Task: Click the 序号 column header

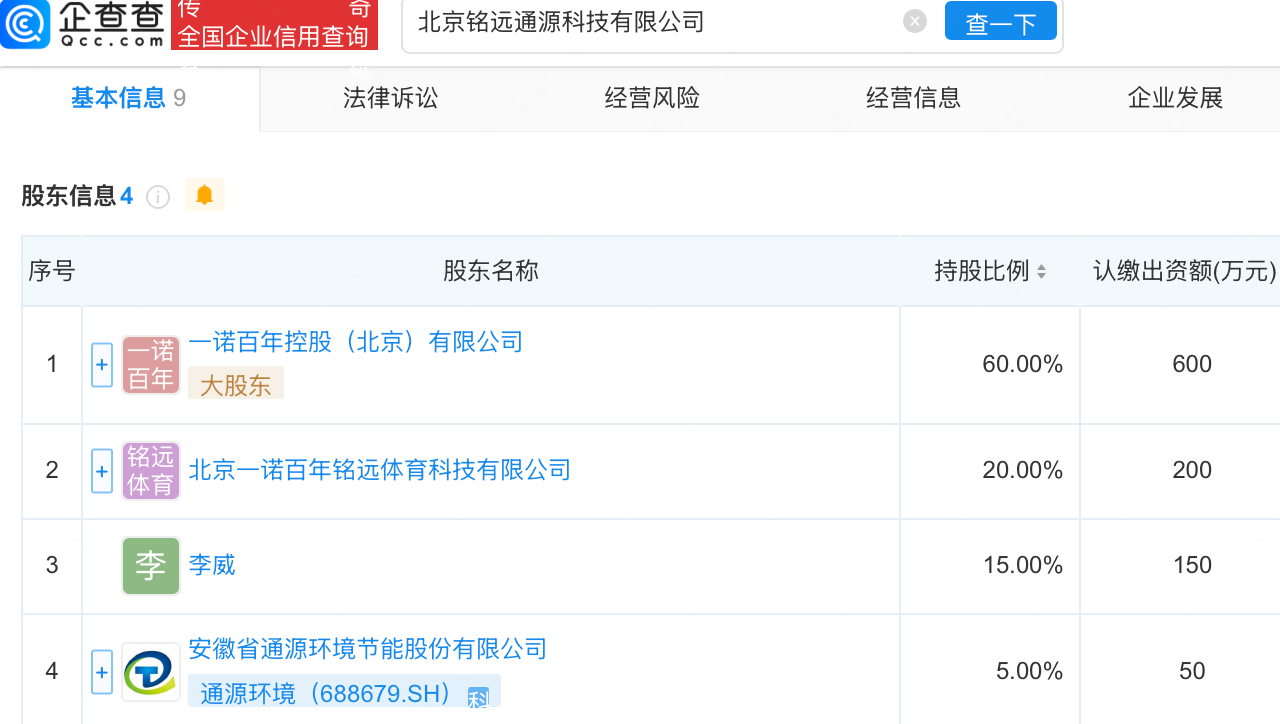Action: pyautogui.click(x=52, y=271)
